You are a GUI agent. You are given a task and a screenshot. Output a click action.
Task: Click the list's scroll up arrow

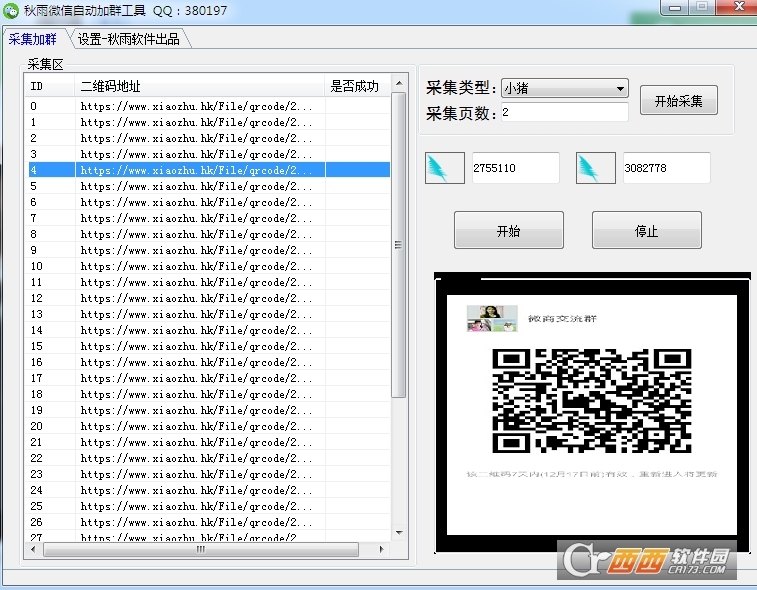(x=399, y=83)
